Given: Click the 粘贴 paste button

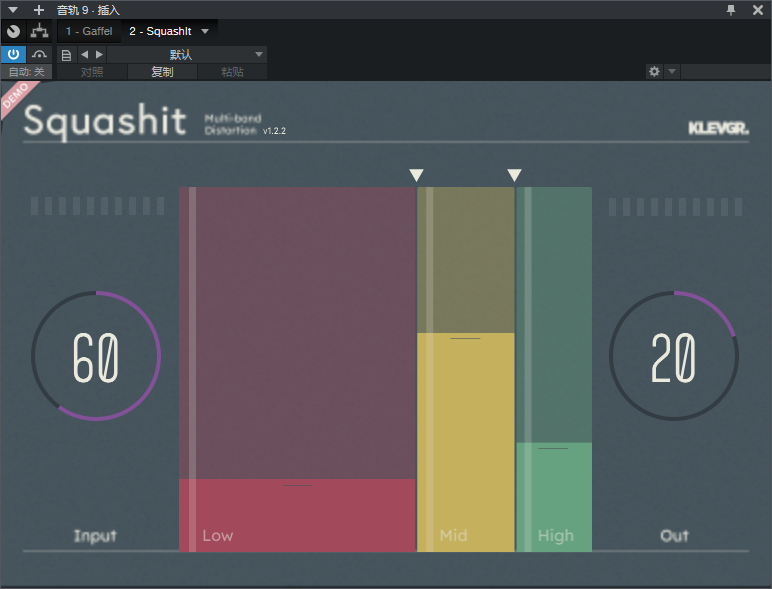Looking at the screenshot, I should click(x=232, y=72).
